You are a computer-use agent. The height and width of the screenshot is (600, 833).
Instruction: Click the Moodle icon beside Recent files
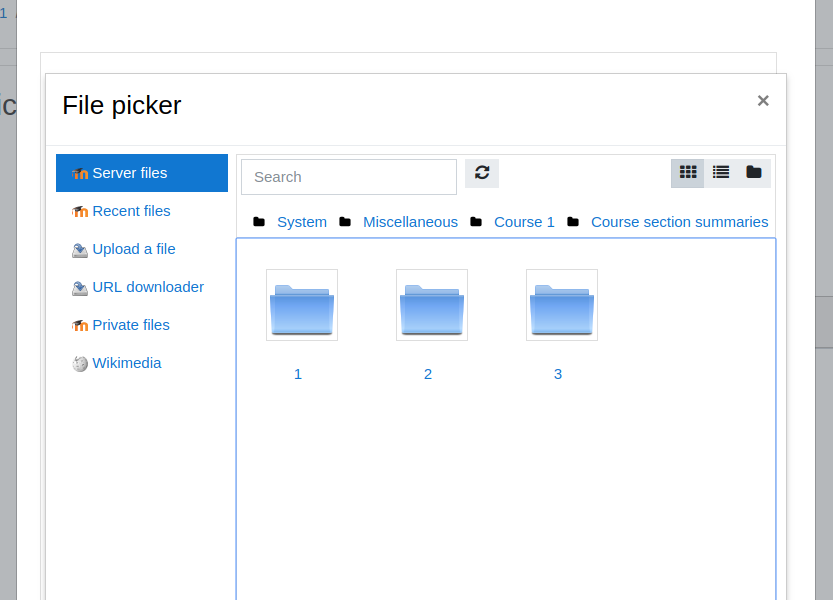tap(80, 212)
